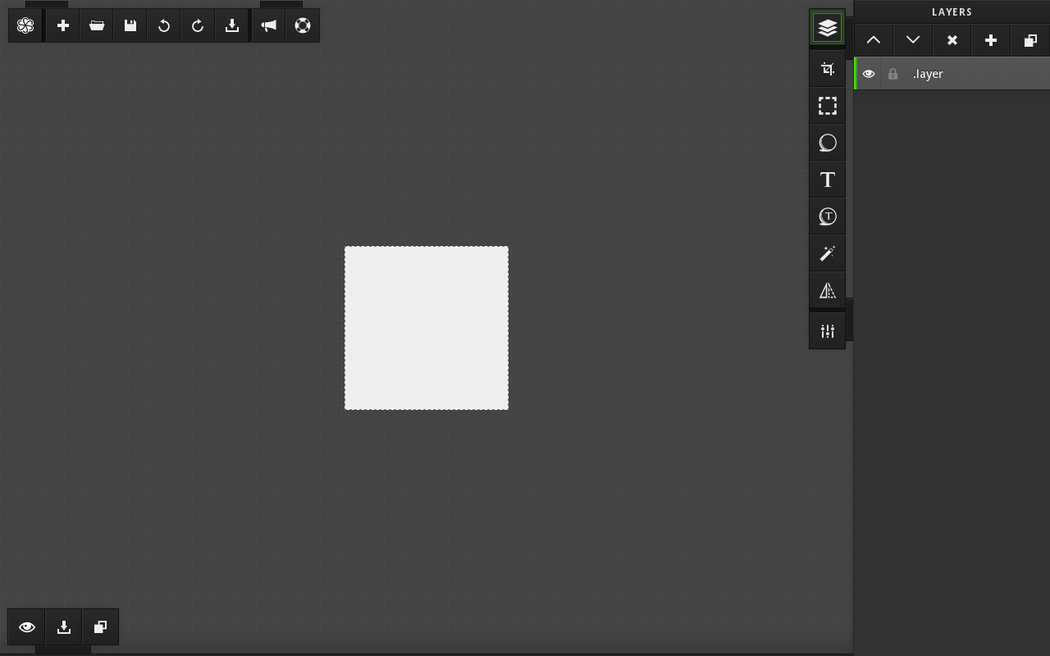Select the rectangular marquee selection tool
The image size is (1050, 656).
click(827, 106)
